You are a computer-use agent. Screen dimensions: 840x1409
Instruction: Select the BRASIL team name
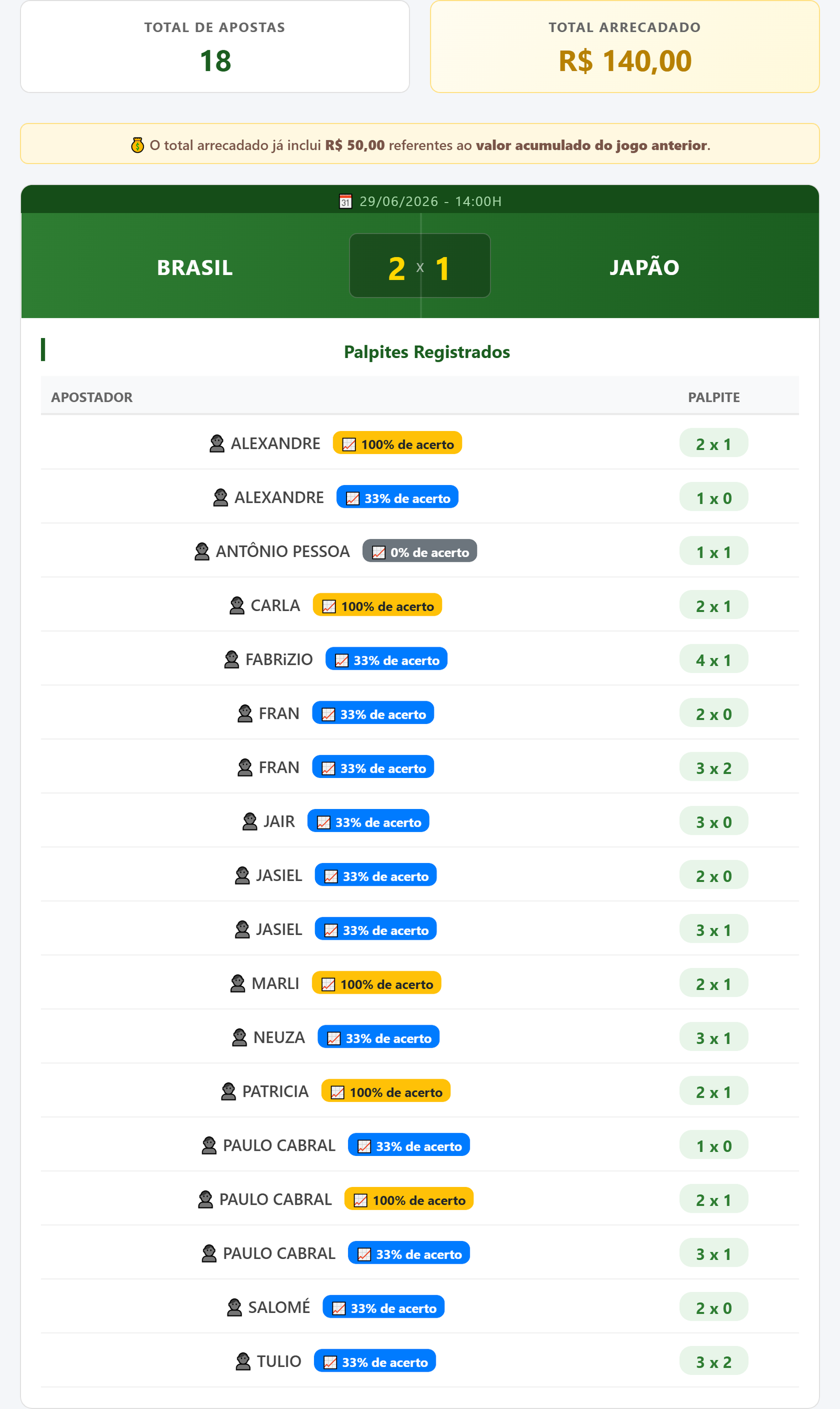pyautogui.click(x=195, y=268)
